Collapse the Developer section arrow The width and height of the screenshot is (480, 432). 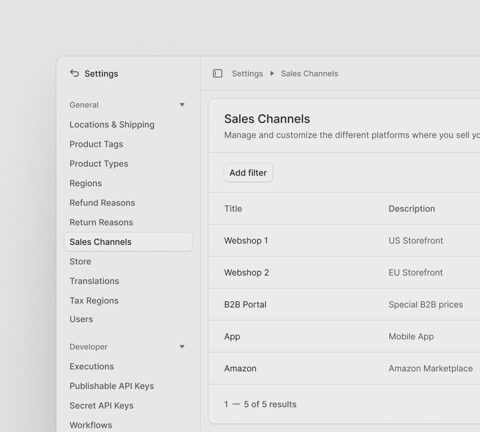pyautogui.click(x=182, y=347)
